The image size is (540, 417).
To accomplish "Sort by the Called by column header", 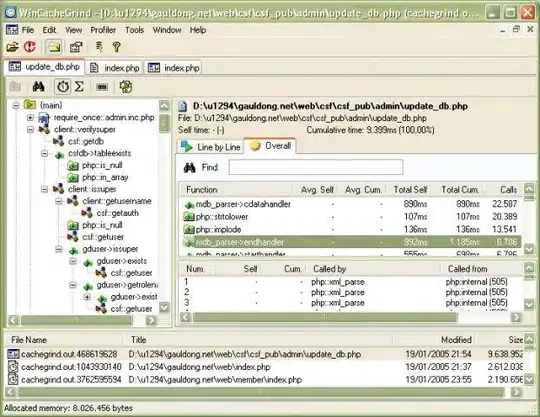I will point(374,269).
